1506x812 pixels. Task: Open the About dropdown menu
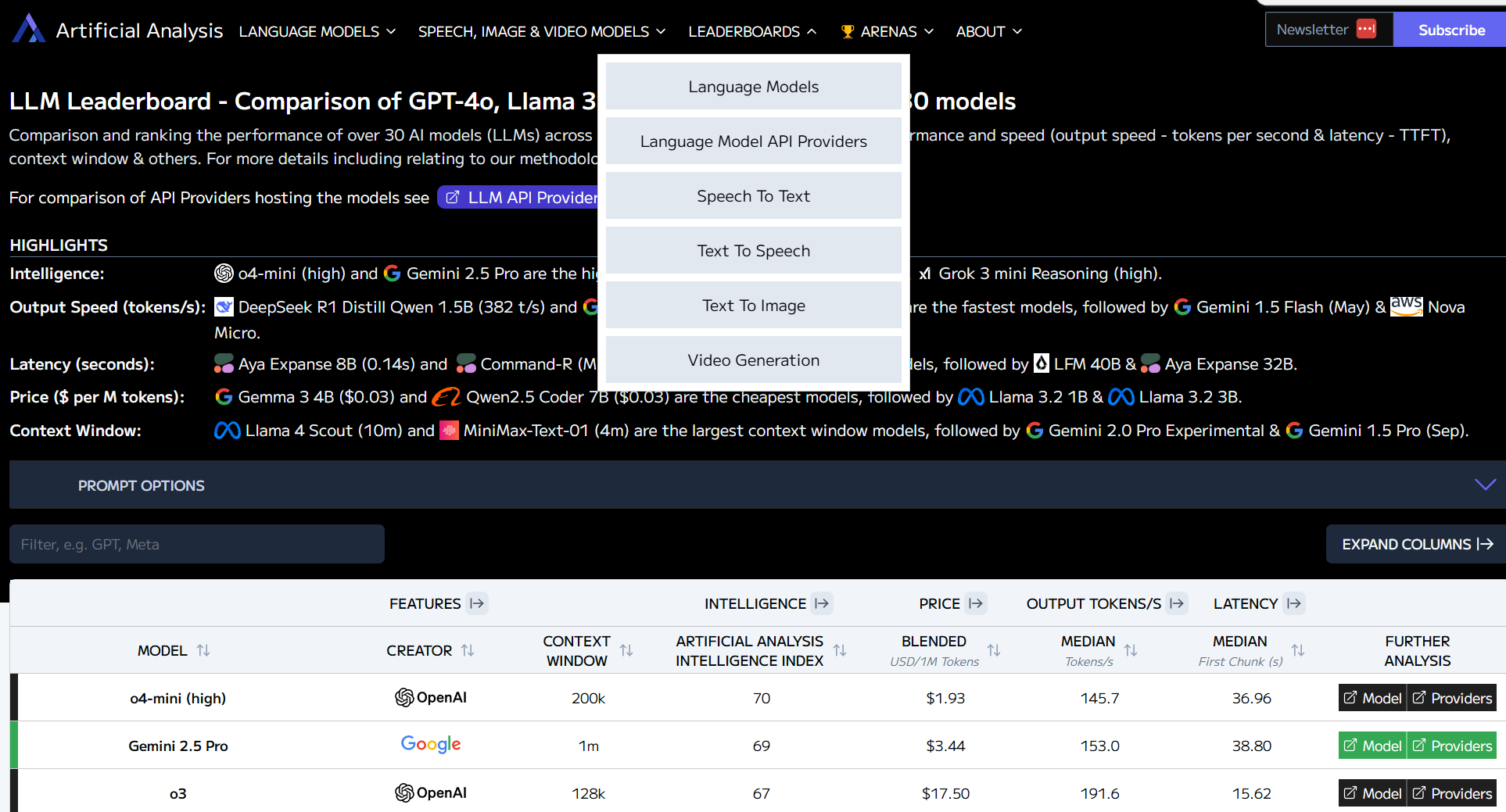point(988,31)
